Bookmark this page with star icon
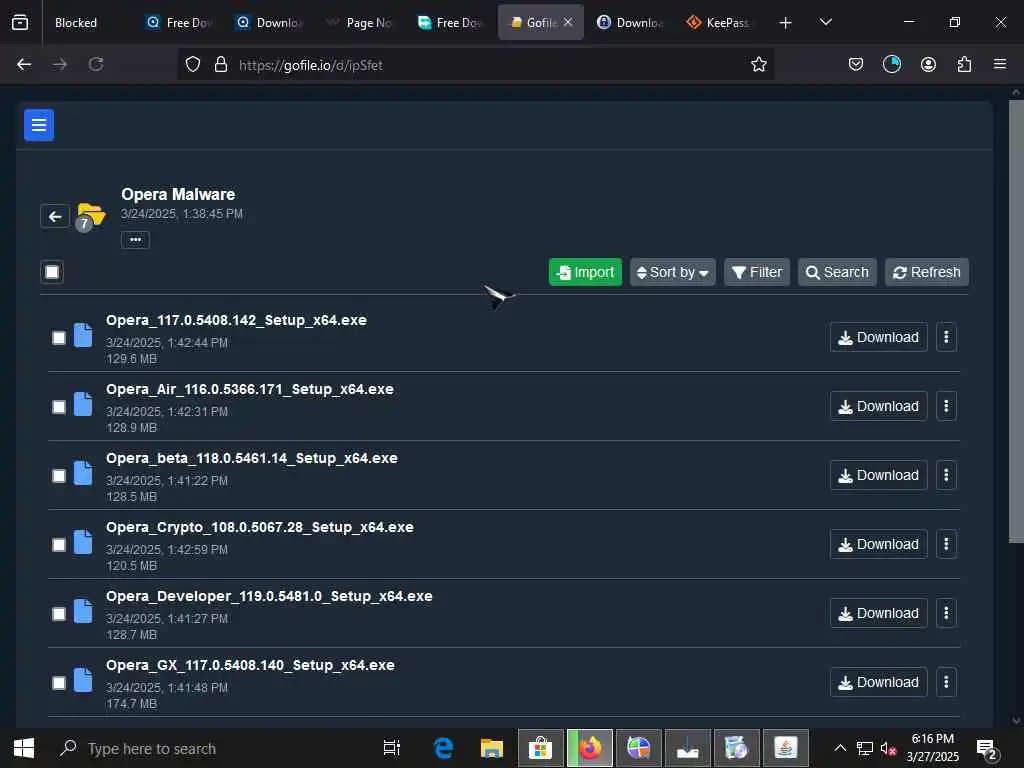This screenshot has height=768, width=1024. (758, 64)
